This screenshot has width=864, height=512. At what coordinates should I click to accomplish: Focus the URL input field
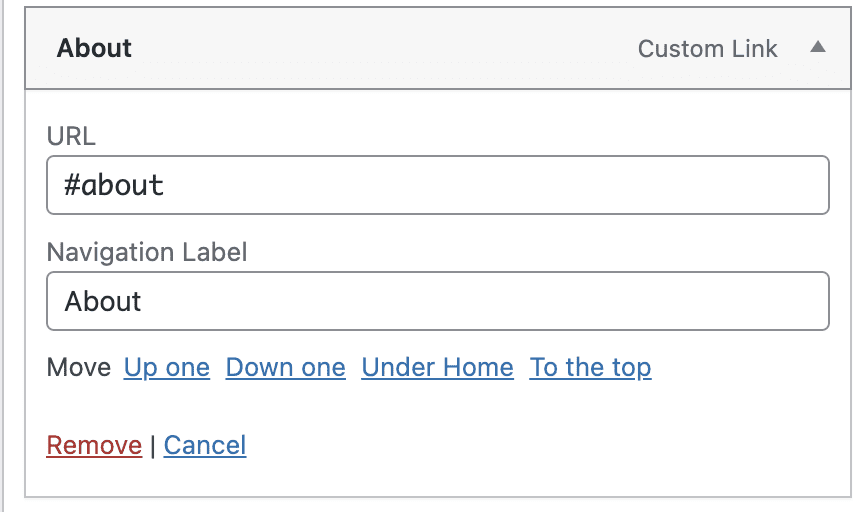[x=438, y=185]
